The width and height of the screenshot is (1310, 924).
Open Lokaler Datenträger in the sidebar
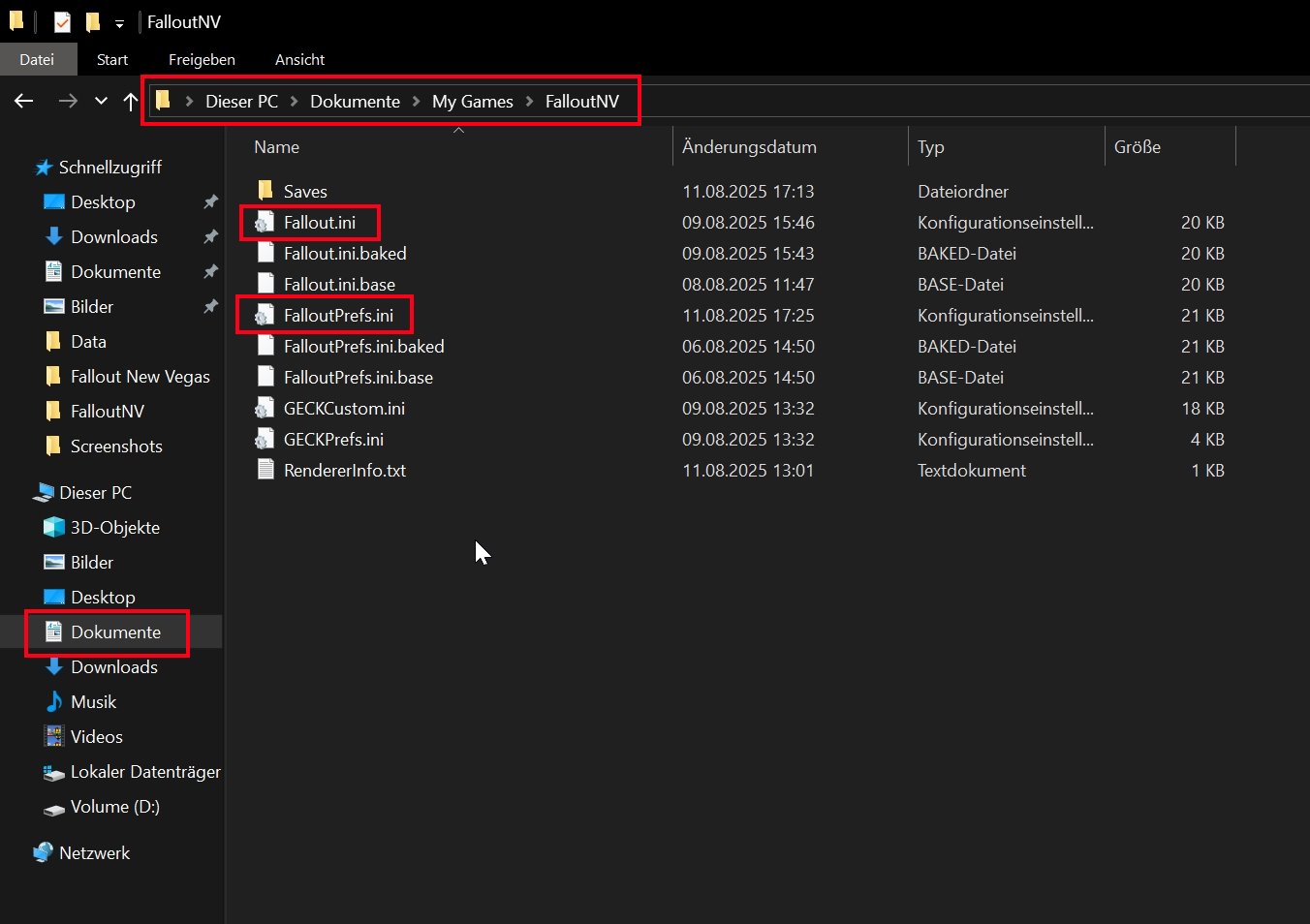point(145,772)
